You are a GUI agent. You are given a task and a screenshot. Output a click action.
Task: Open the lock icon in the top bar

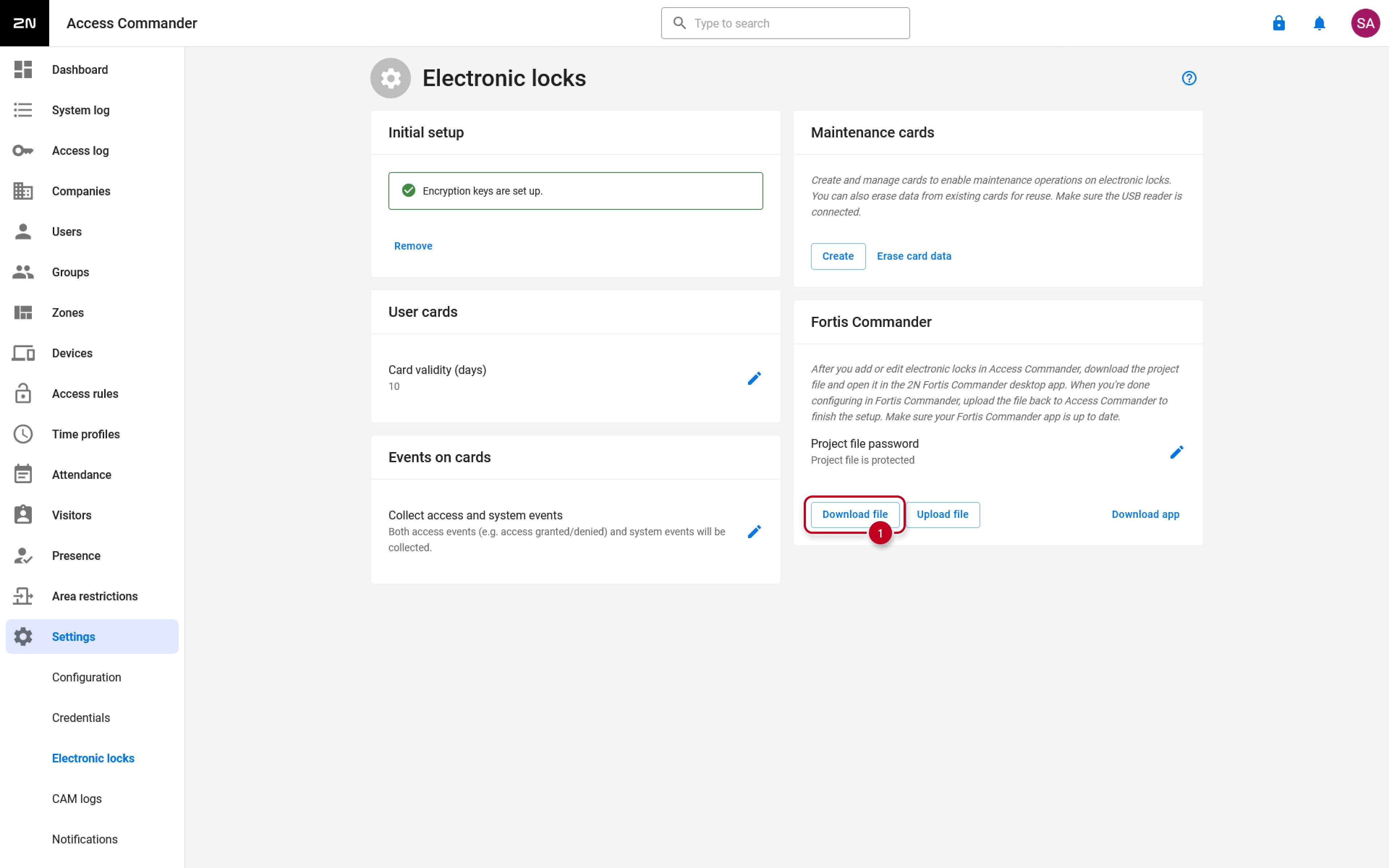click(x=1279, y=23)
